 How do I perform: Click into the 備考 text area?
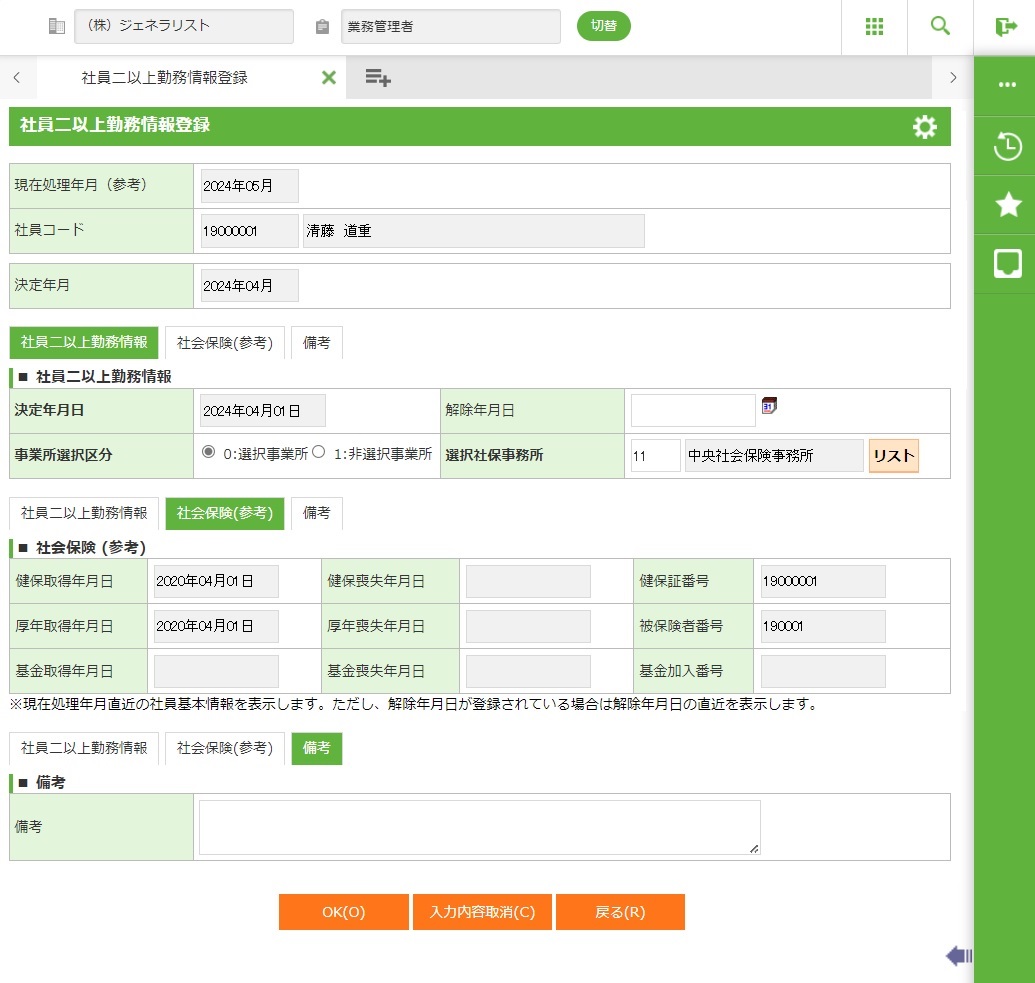point(479,827)
